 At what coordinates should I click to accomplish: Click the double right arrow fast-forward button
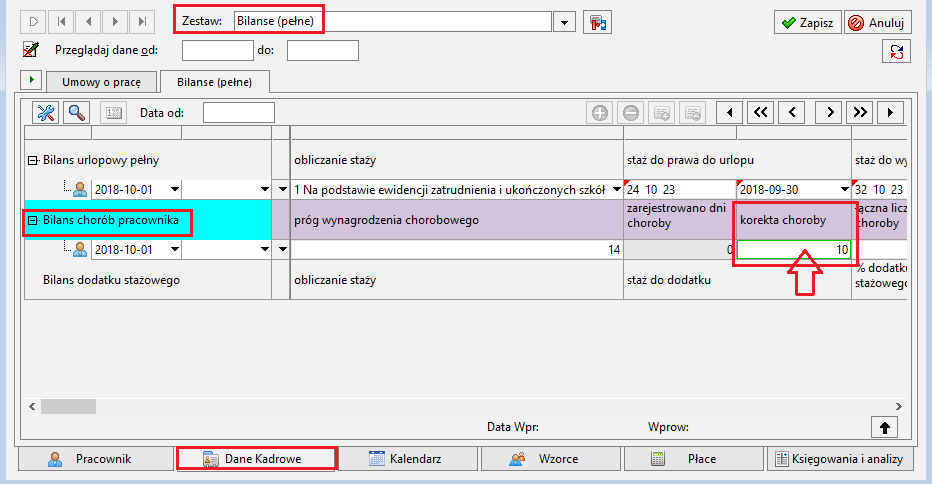[859, 112]
